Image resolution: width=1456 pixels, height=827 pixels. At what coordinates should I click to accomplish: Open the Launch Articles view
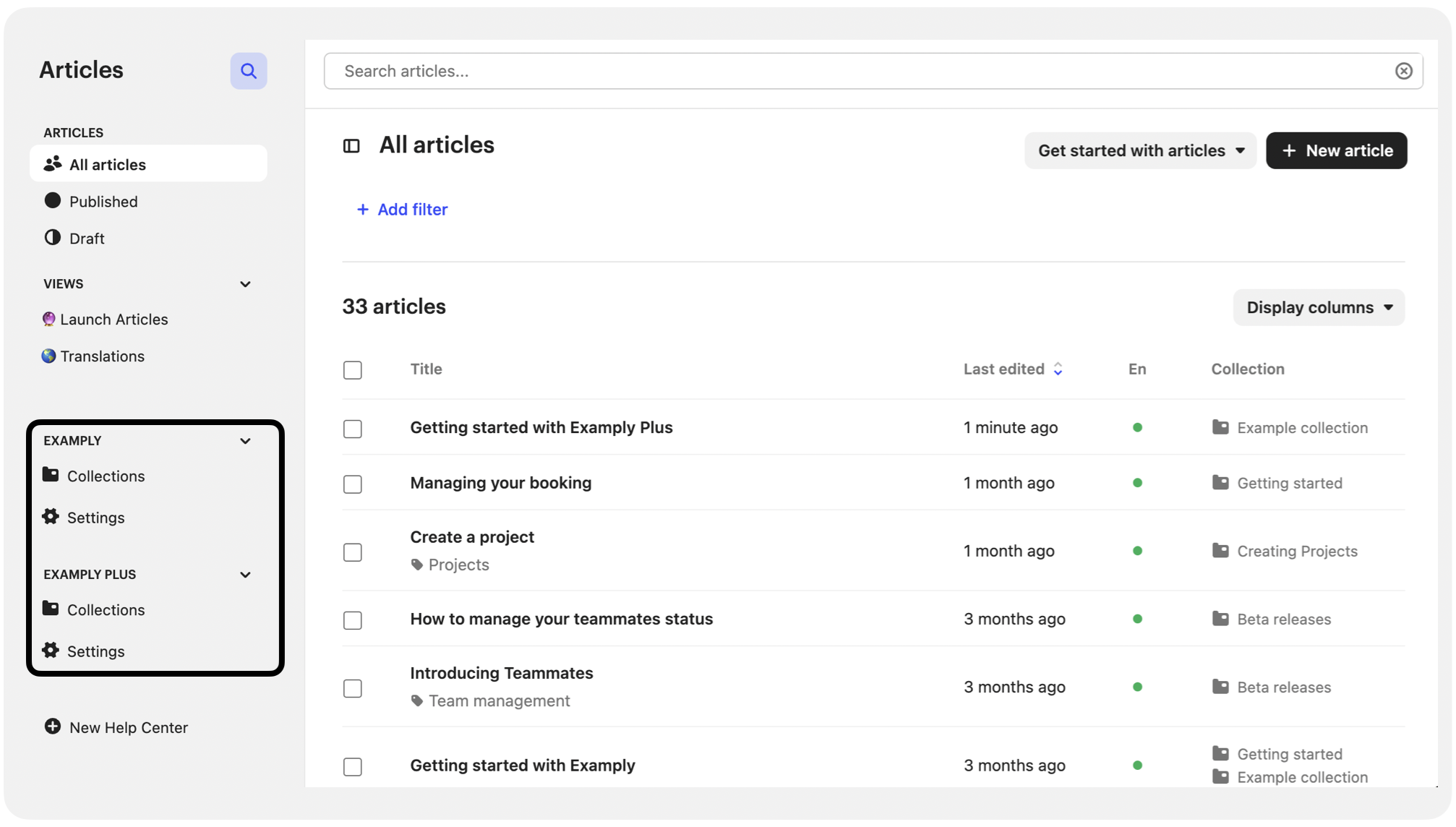[x=114, y=320]
